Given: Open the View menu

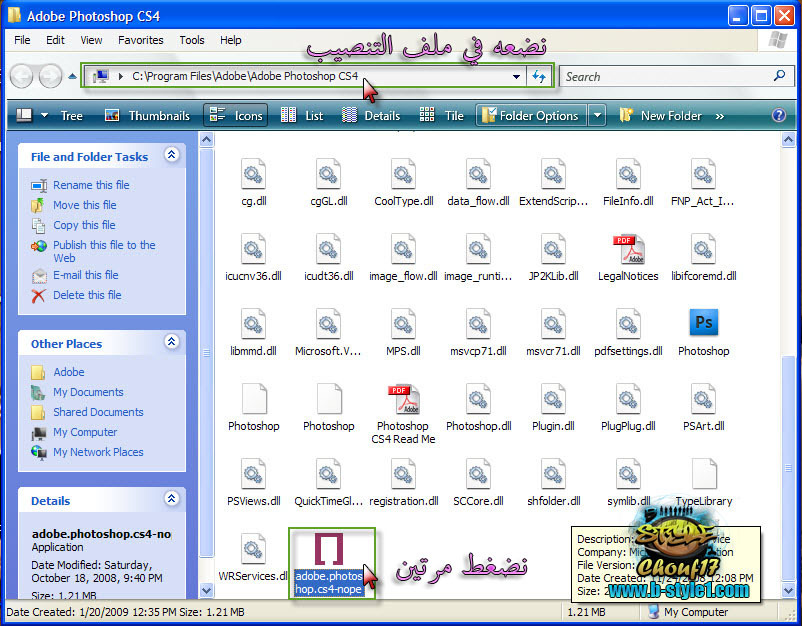Looking at the screenshot, I should click(91, 40).
